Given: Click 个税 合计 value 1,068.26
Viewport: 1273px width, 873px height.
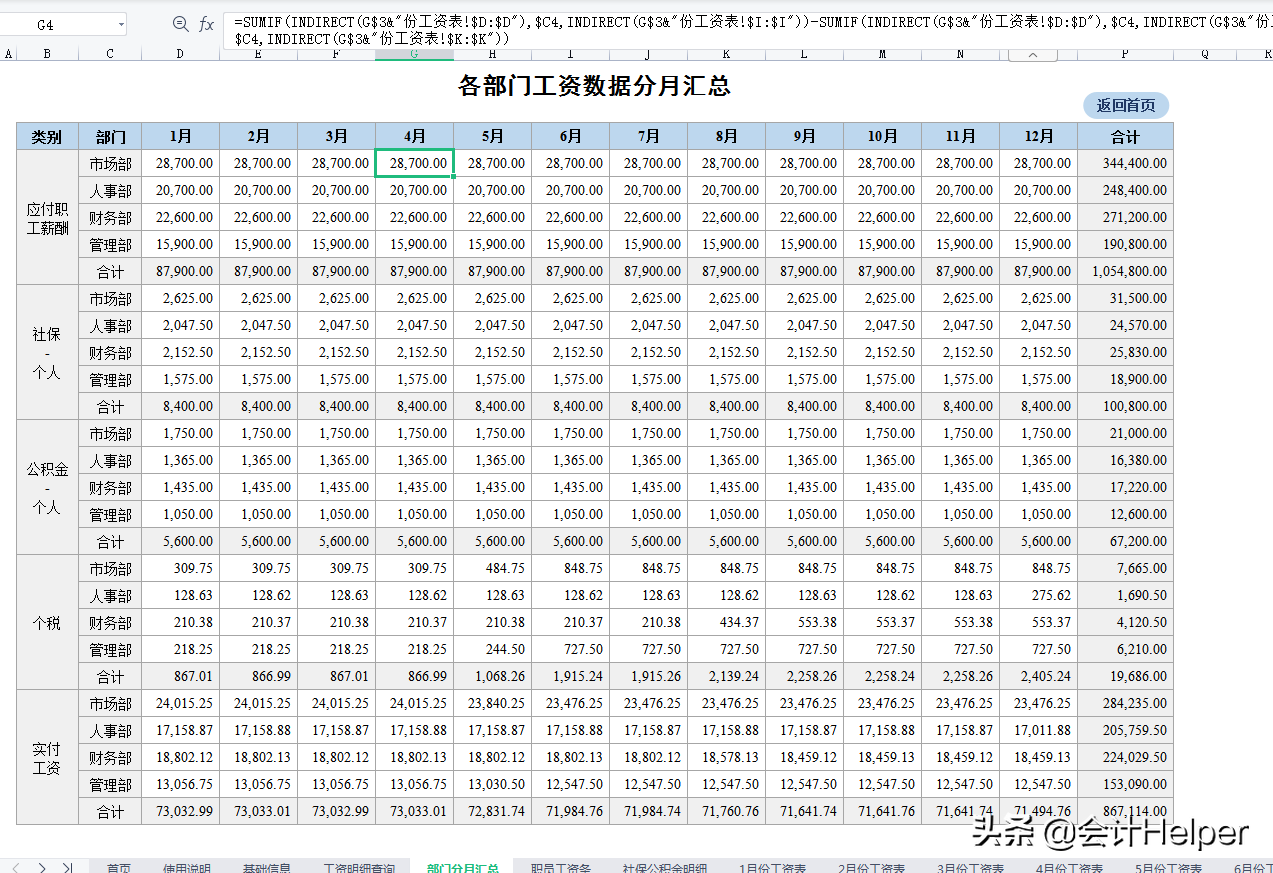Looking at the screenshot, I should tap(492, 676).
